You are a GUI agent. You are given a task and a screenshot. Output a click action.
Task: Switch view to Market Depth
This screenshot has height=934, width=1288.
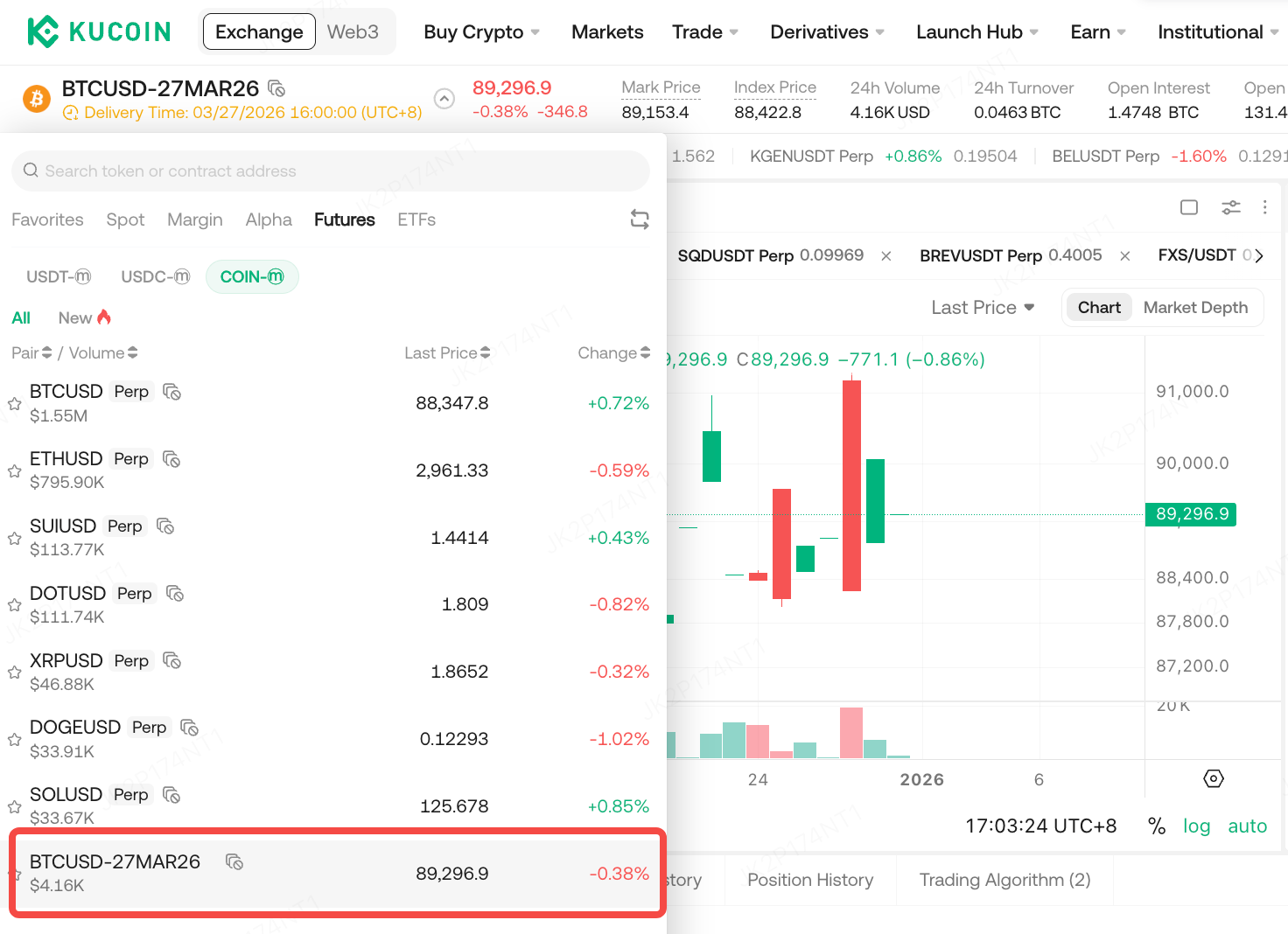1195,308
